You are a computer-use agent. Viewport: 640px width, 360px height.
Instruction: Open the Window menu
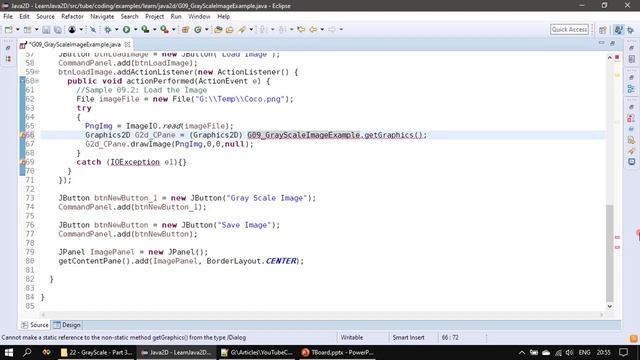pyautogui.click(x=199, y=16)
